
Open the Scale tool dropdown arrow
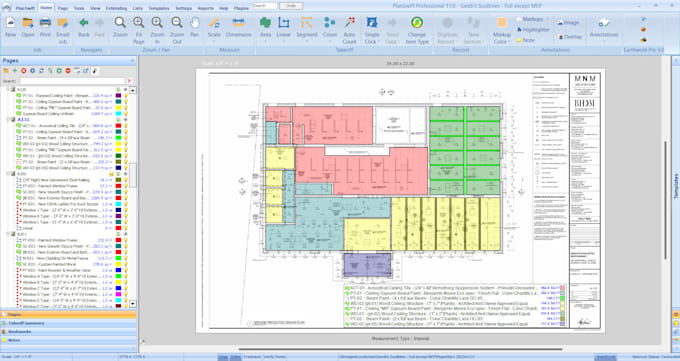pos(214,42)
